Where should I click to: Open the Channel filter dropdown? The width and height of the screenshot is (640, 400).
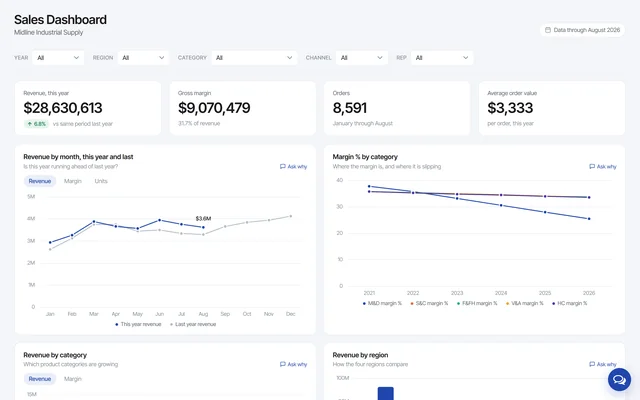(x=362, y=58)
